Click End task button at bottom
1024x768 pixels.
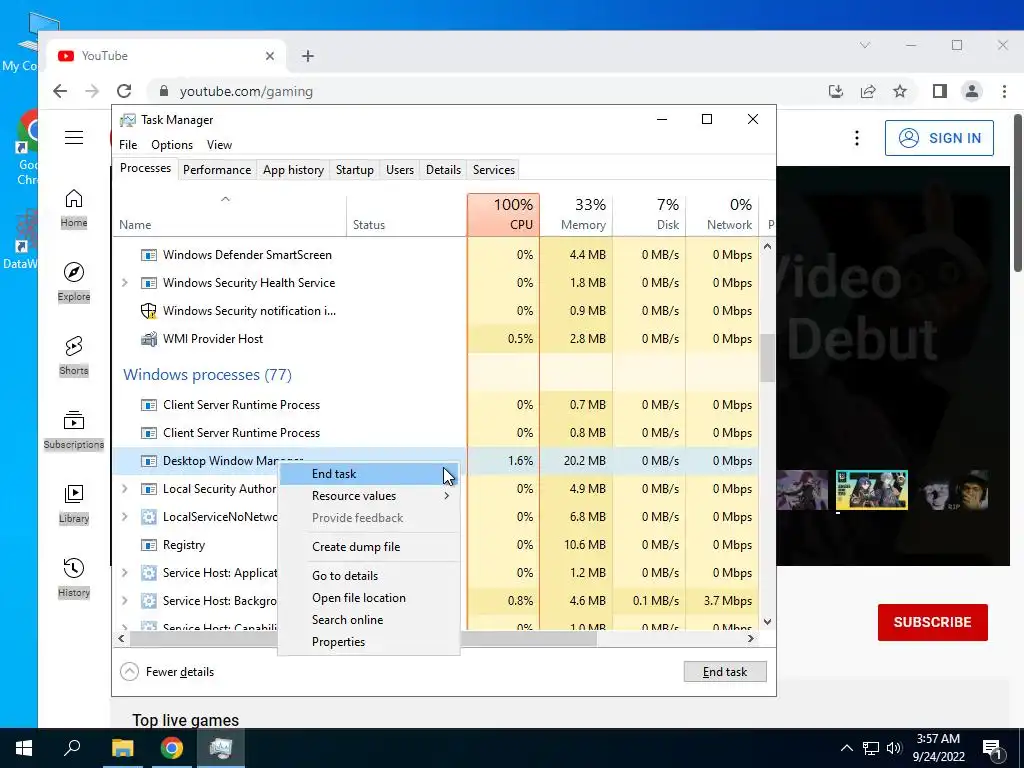[725, 671]
